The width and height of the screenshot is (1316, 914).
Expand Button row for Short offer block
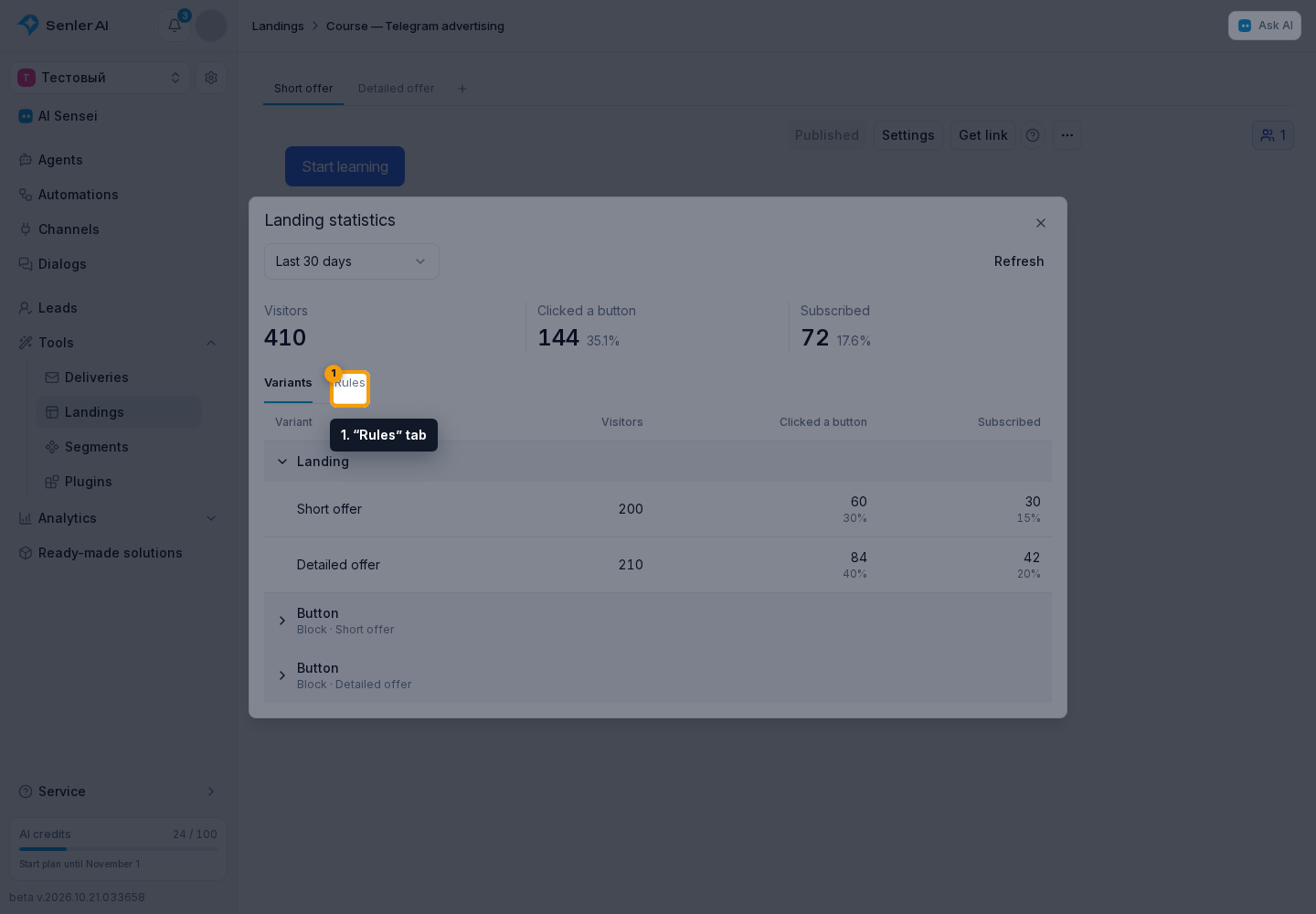coord(282,621)
